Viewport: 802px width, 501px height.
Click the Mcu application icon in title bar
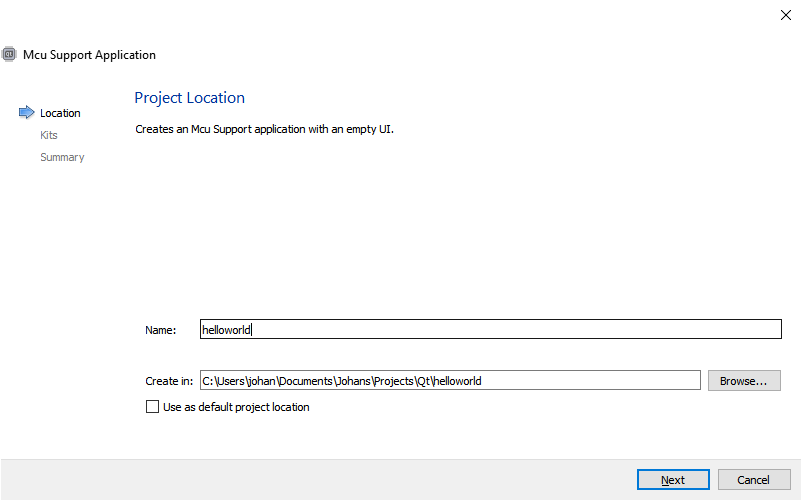tap(9, 54)
